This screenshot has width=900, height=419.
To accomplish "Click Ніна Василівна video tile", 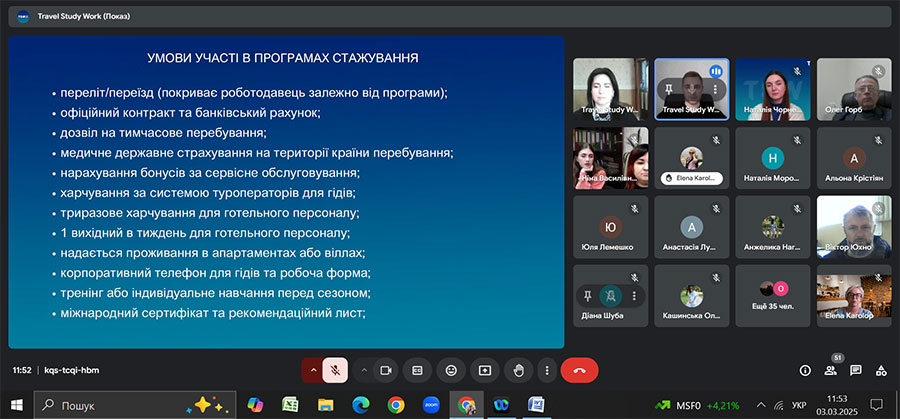I will pos(611,158).
